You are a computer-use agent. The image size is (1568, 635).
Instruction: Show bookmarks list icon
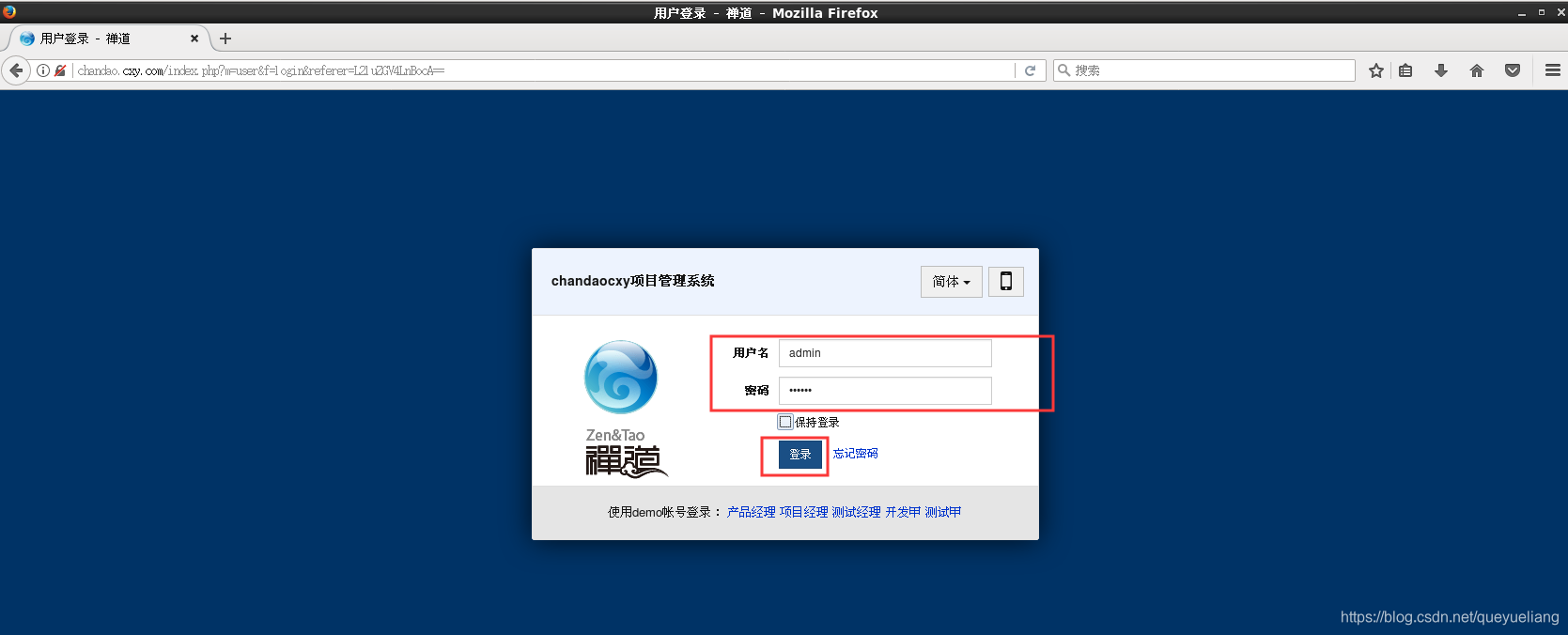point(1405,70)
